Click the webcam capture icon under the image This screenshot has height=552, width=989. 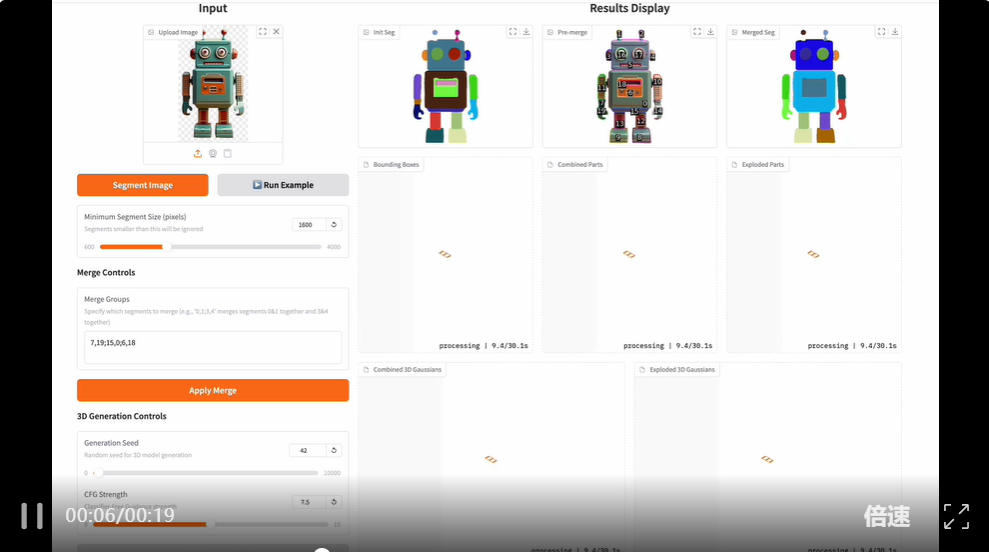212,153
